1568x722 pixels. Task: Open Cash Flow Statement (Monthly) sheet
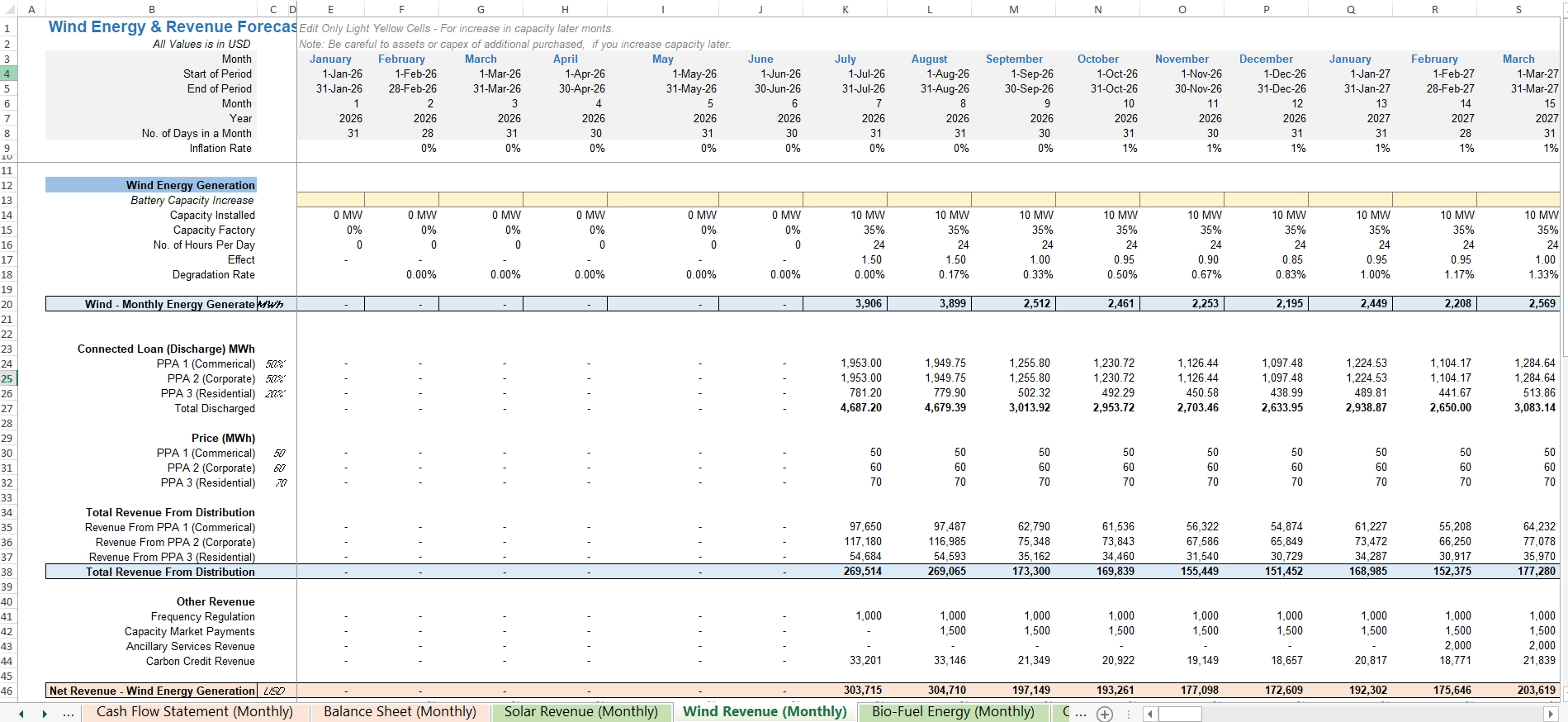(x=194, y=712)
